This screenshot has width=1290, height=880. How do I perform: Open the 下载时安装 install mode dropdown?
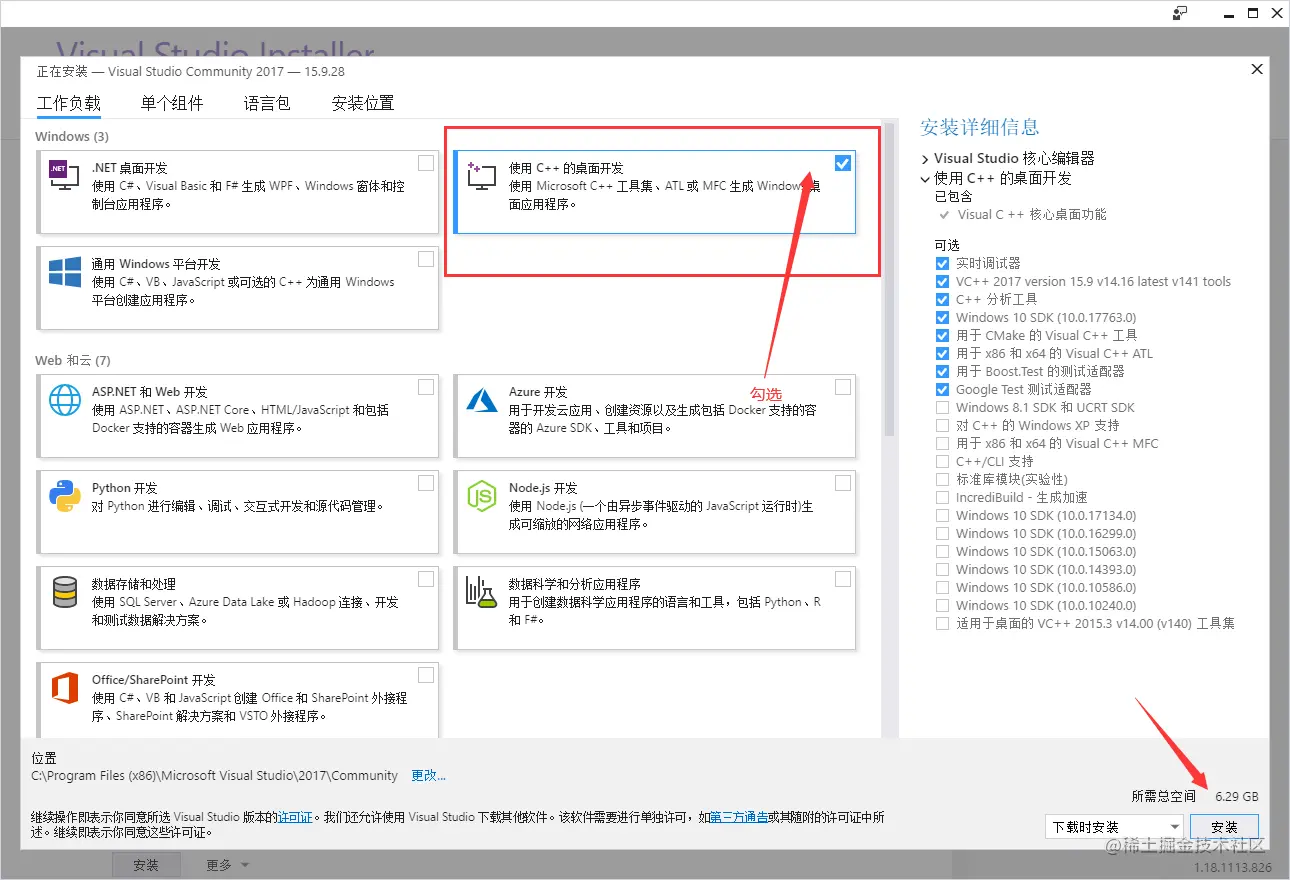[1114, 827]
